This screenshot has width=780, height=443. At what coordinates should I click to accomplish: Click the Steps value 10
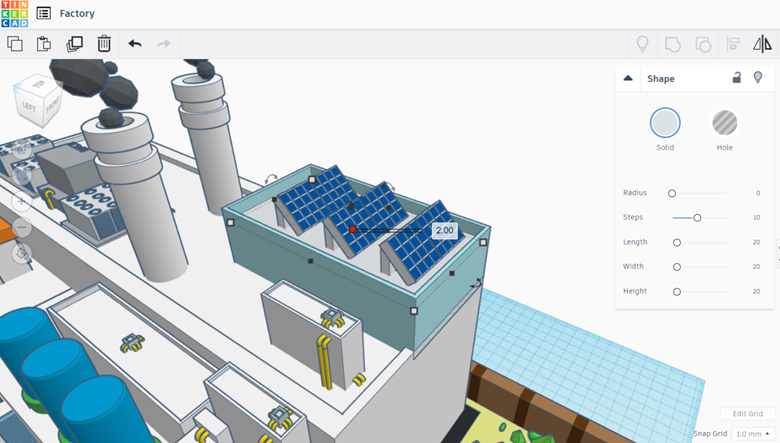757,217
